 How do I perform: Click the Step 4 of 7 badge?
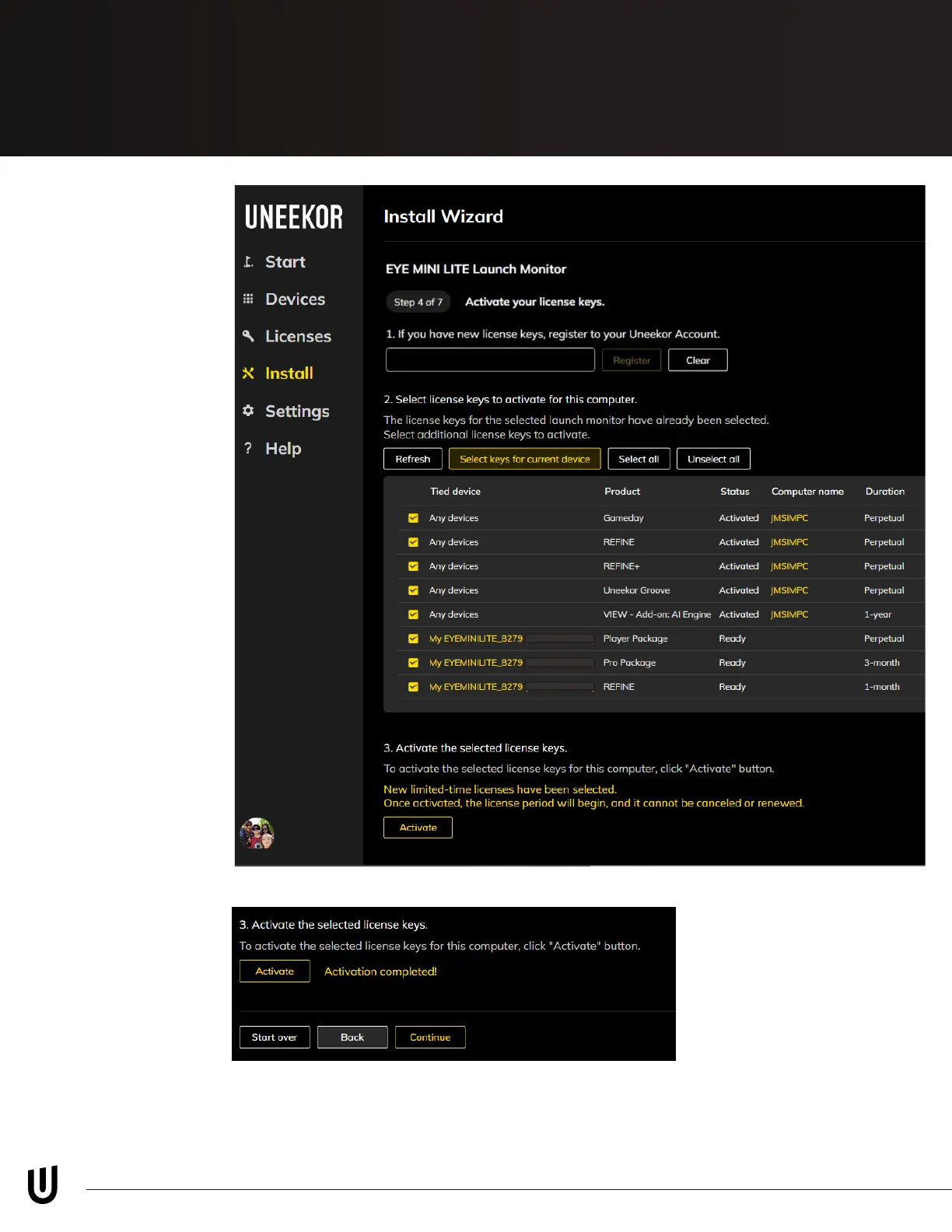click(418, 302)
